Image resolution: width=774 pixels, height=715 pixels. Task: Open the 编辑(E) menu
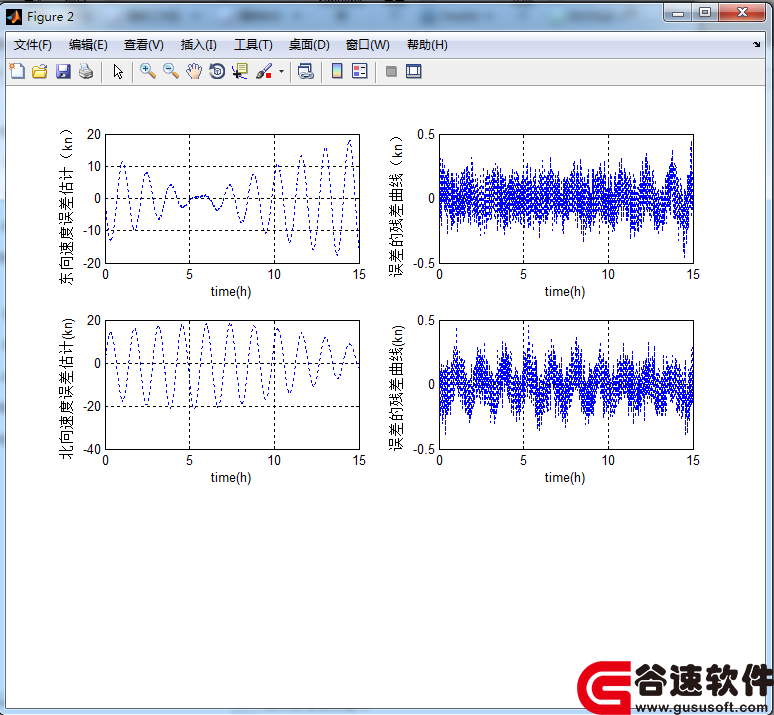(x=88, y=45)
